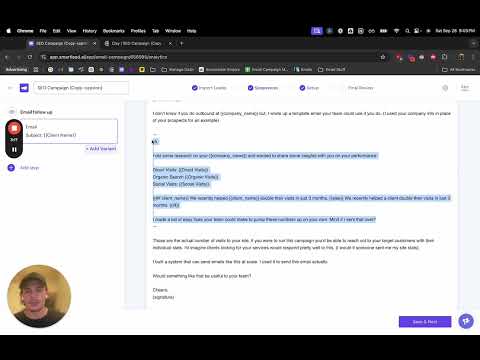Go to the Setup step
Screen dimensions: 480x360
click(x=309, y=88)
